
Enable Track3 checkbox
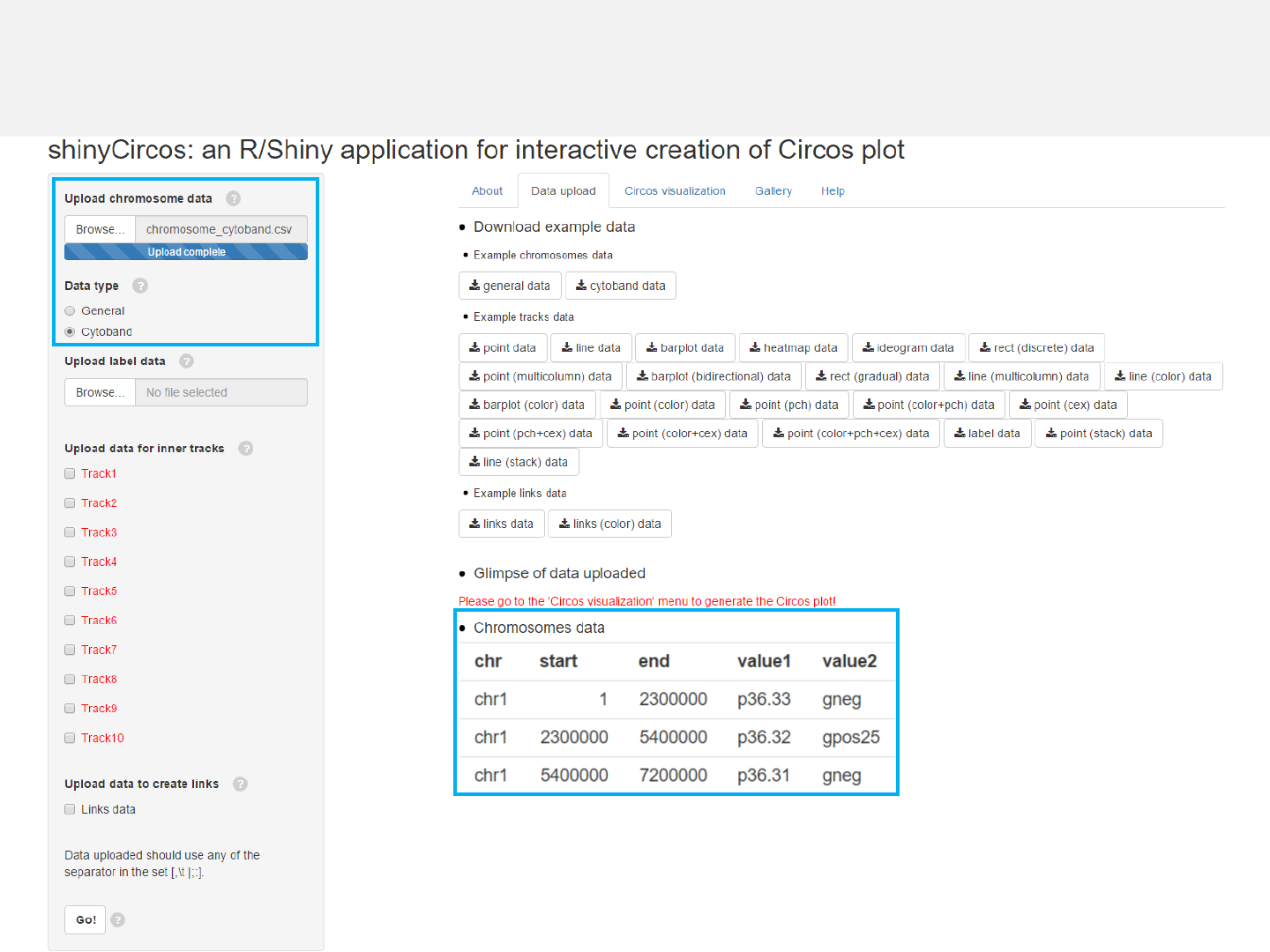point(70,532)
